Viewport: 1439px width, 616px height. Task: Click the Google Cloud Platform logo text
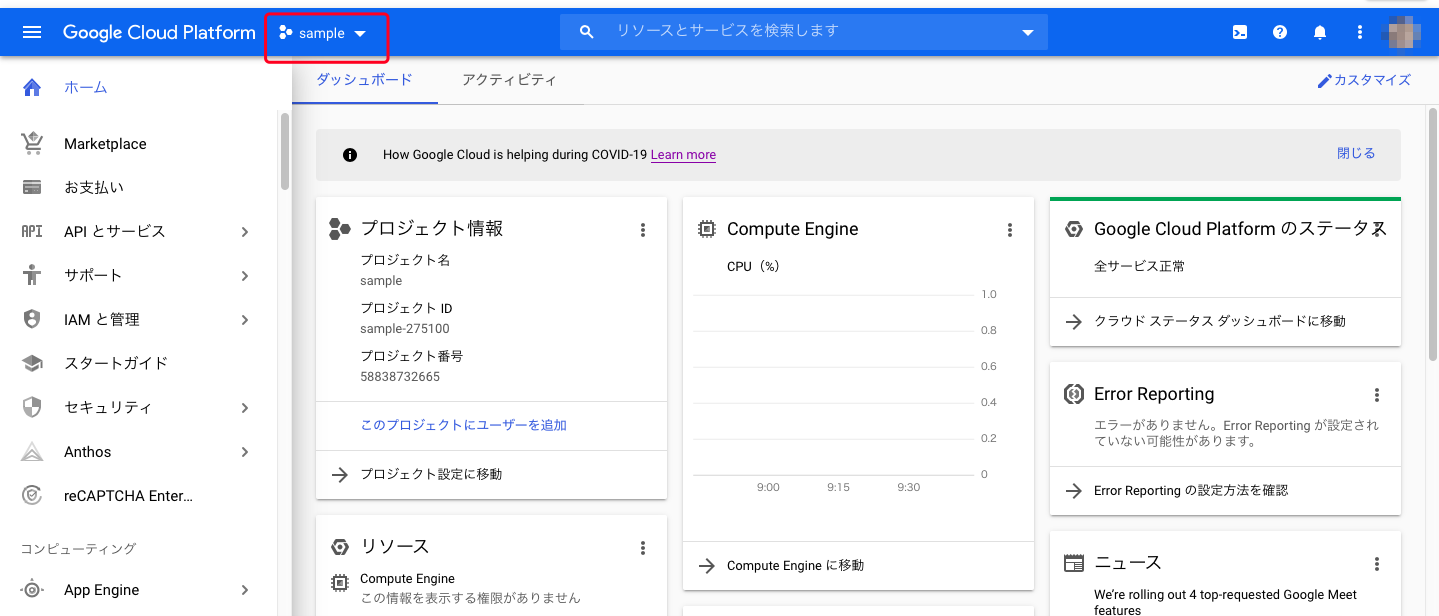(159, 33)
